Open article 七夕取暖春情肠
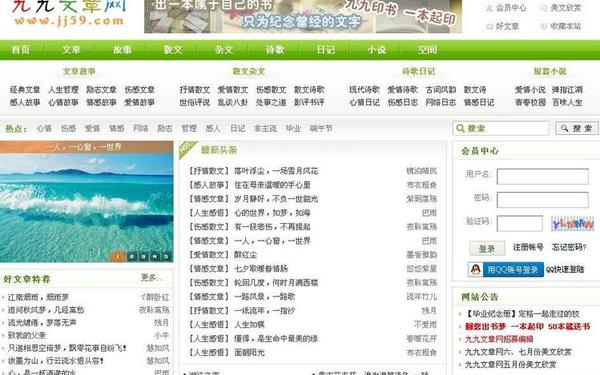The height and width of the screenshot is (375, 600). 261,269
